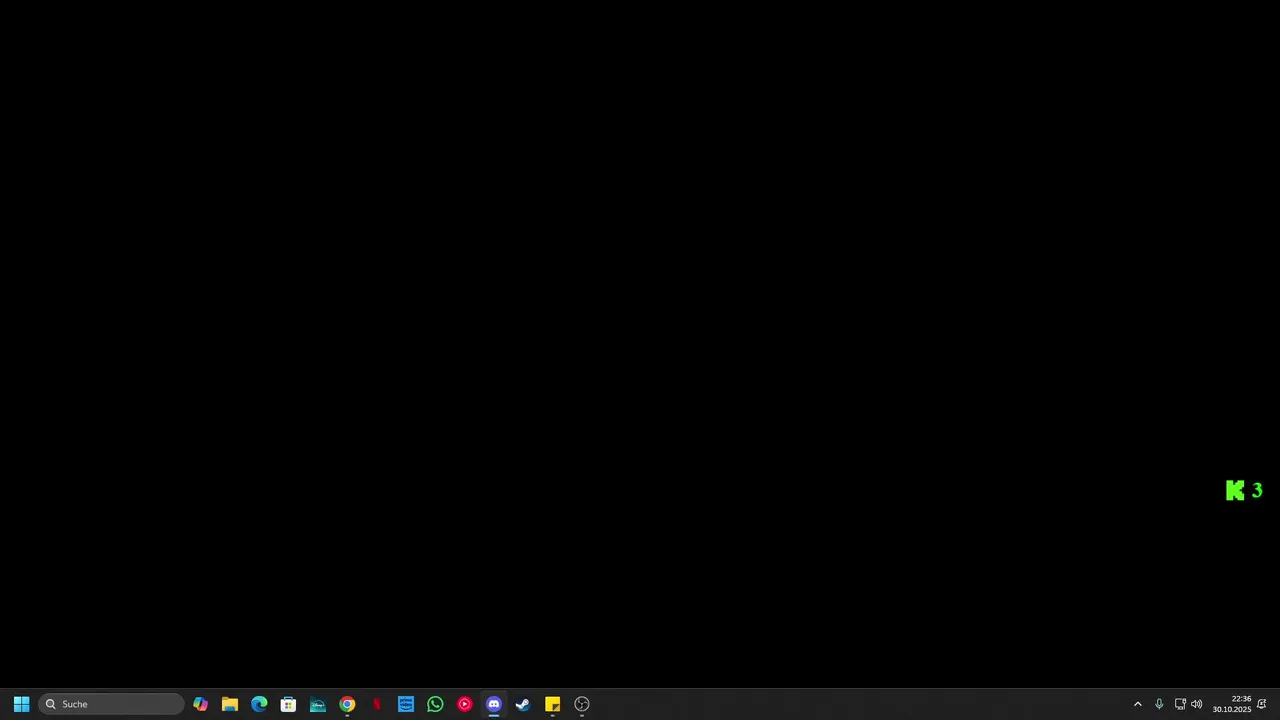Viewport: 1280px width, 720px height.
Task: Launch Prime Video from the taskbar
Action: click(406, 704)
